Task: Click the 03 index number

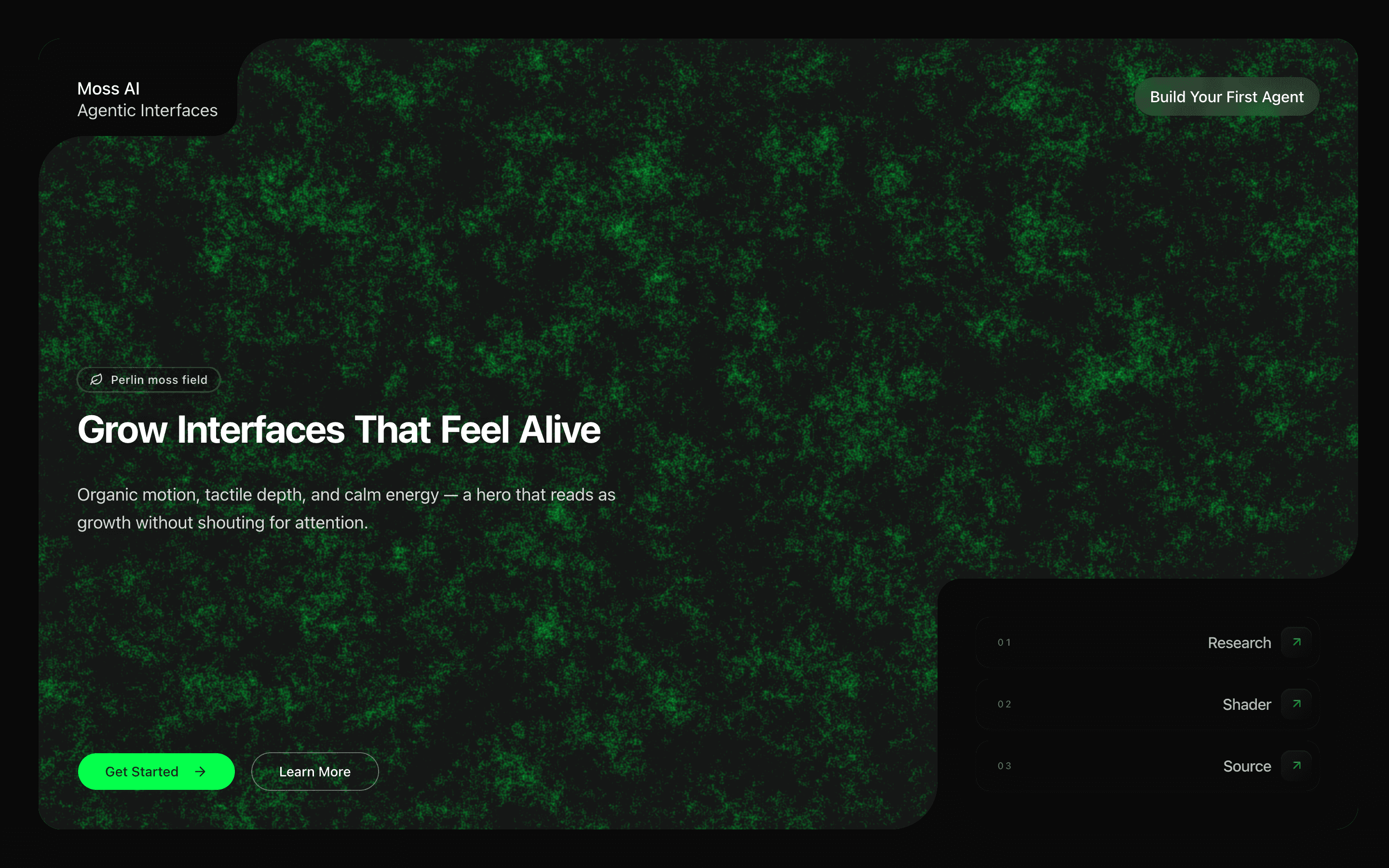Action: (1004, 766)
